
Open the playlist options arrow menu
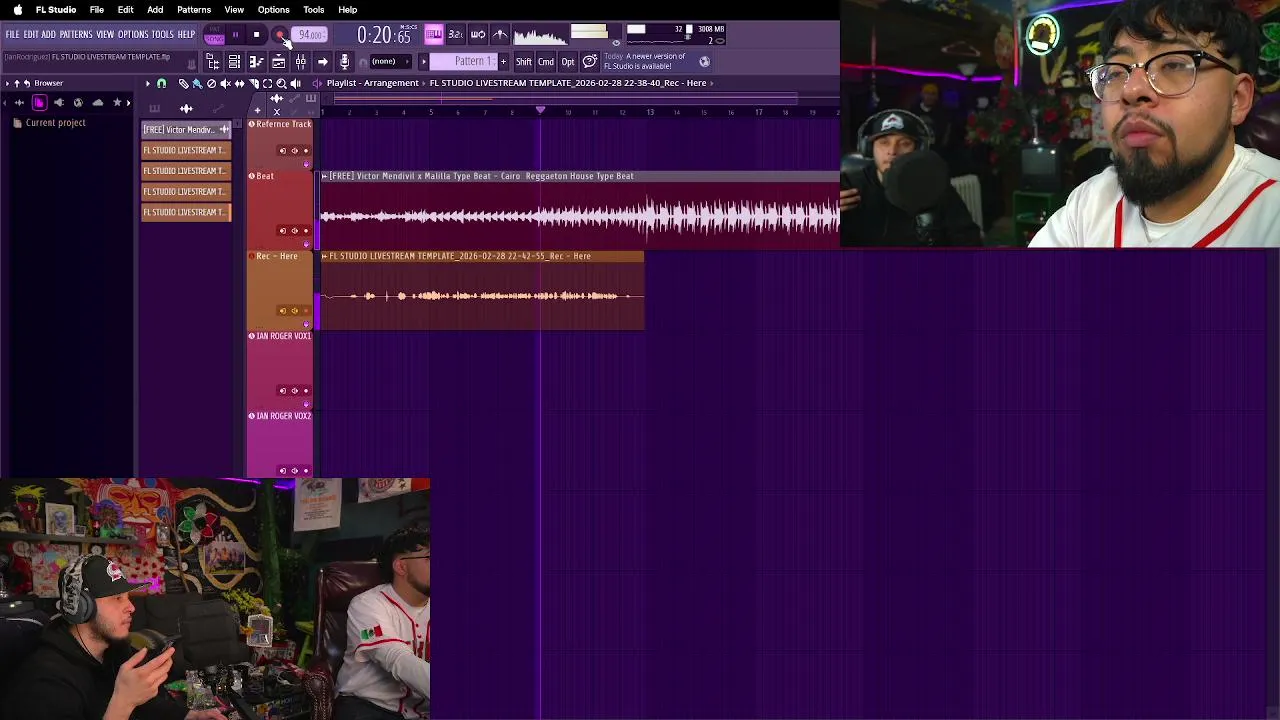[148, 83]
